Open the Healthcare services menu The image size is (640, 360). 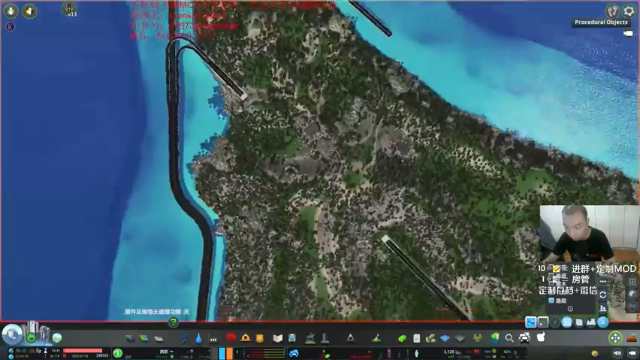tap(231, 338)
